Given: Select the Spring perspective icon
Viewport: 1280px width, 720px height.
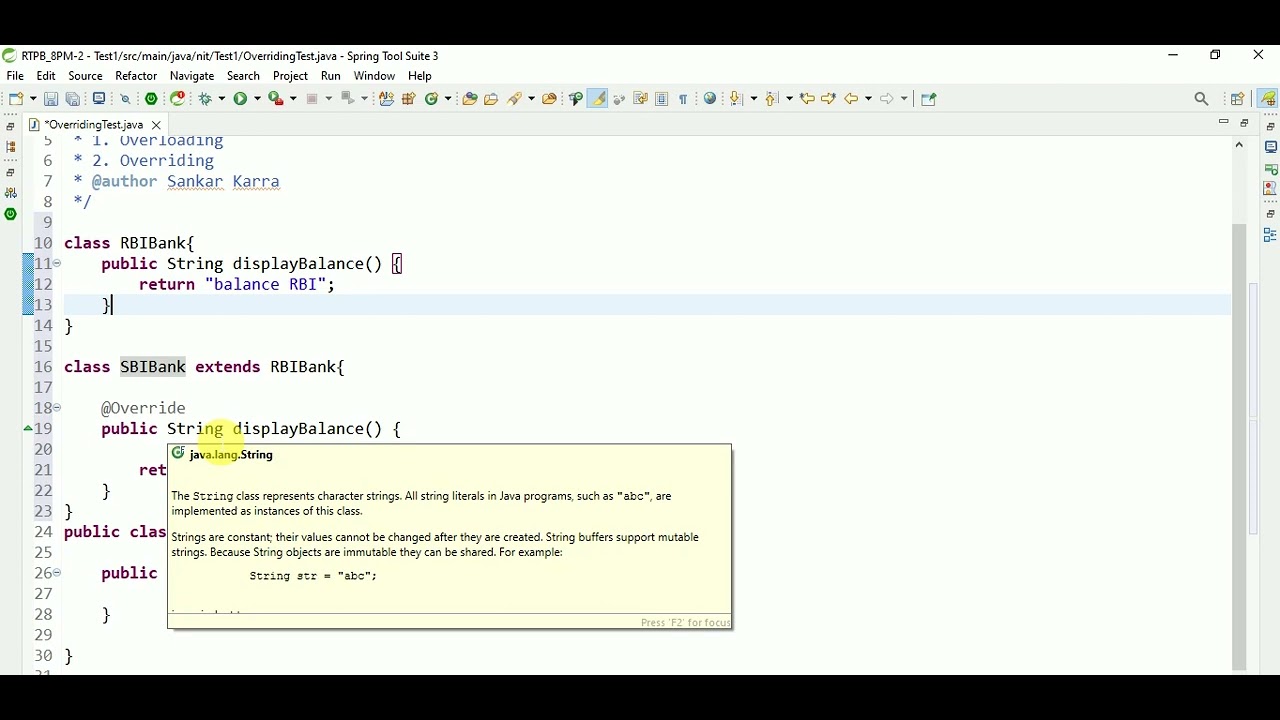Looking at the screenshot, I should [1268, 99].
